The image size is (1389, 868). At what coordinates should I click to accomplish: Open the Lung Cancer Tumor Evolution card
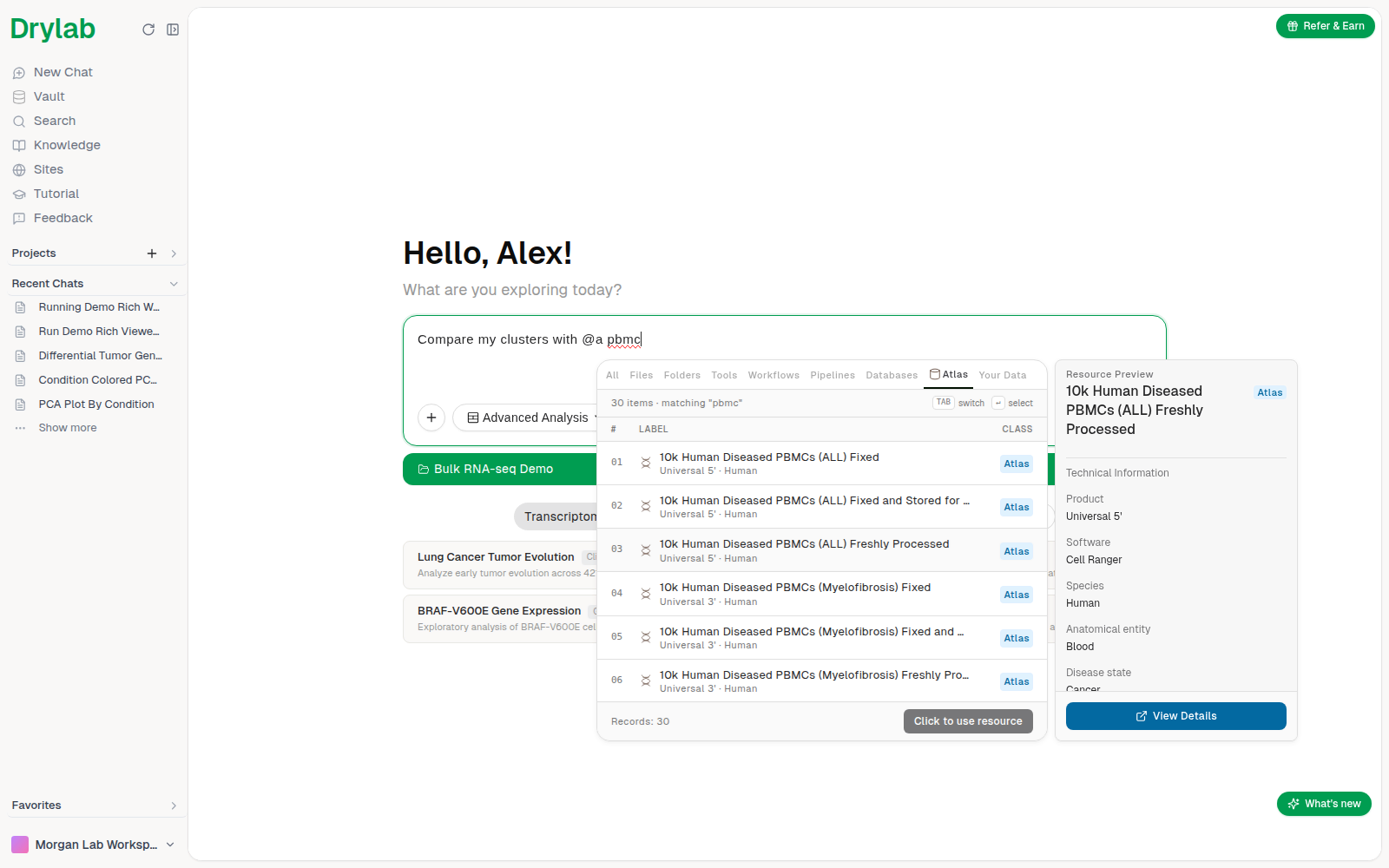click(499, 565)
